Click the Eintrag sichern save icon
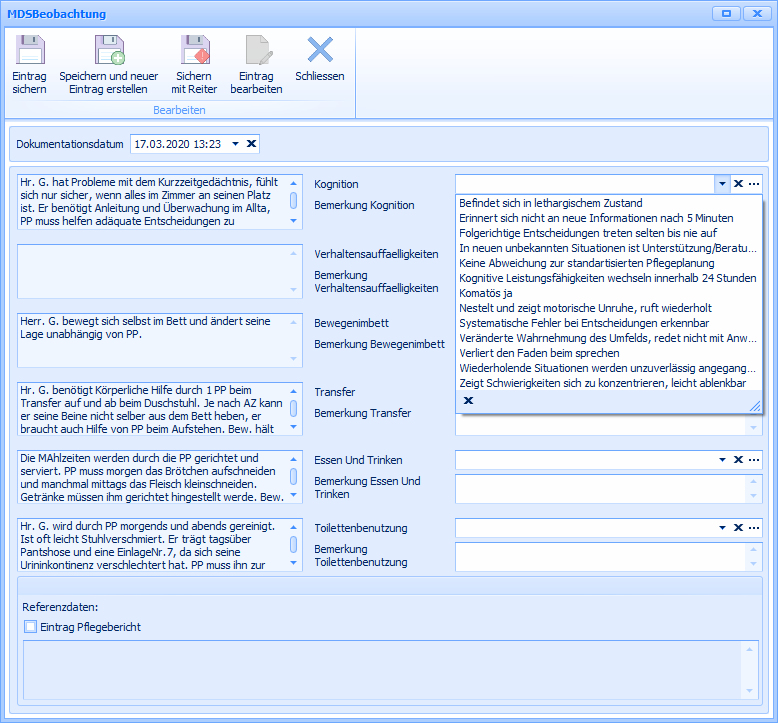This screenshot has width=778, height=723. [x=29, y=50]
